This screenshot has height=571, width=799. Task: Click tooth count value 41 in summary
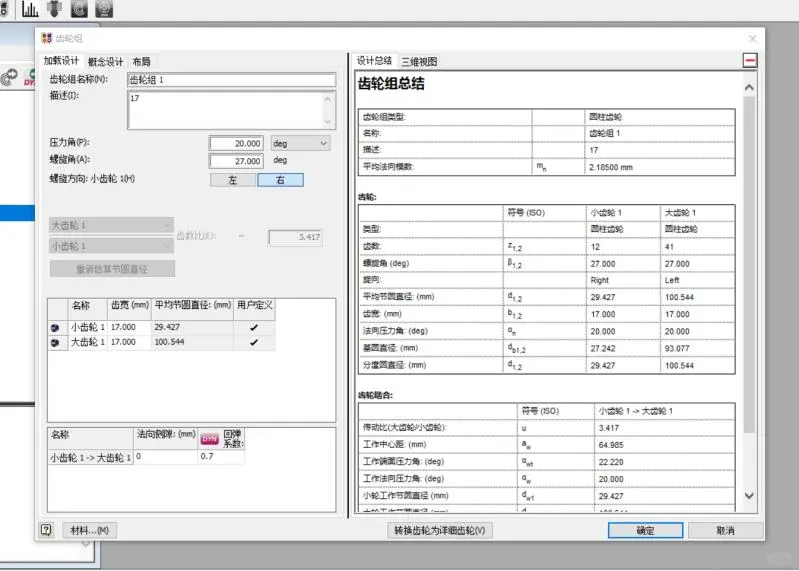(669, 247)
